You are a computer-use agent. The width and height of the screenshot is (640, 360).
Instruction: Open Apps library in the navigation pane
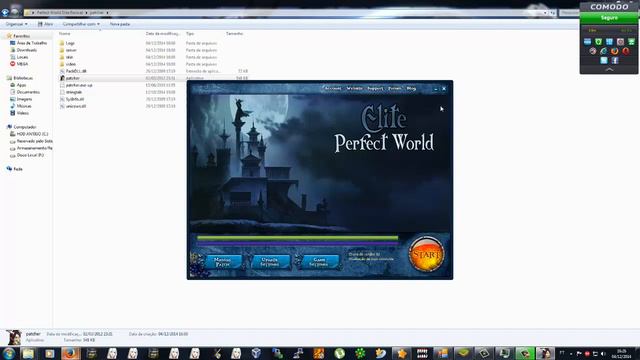coord(21,85)
